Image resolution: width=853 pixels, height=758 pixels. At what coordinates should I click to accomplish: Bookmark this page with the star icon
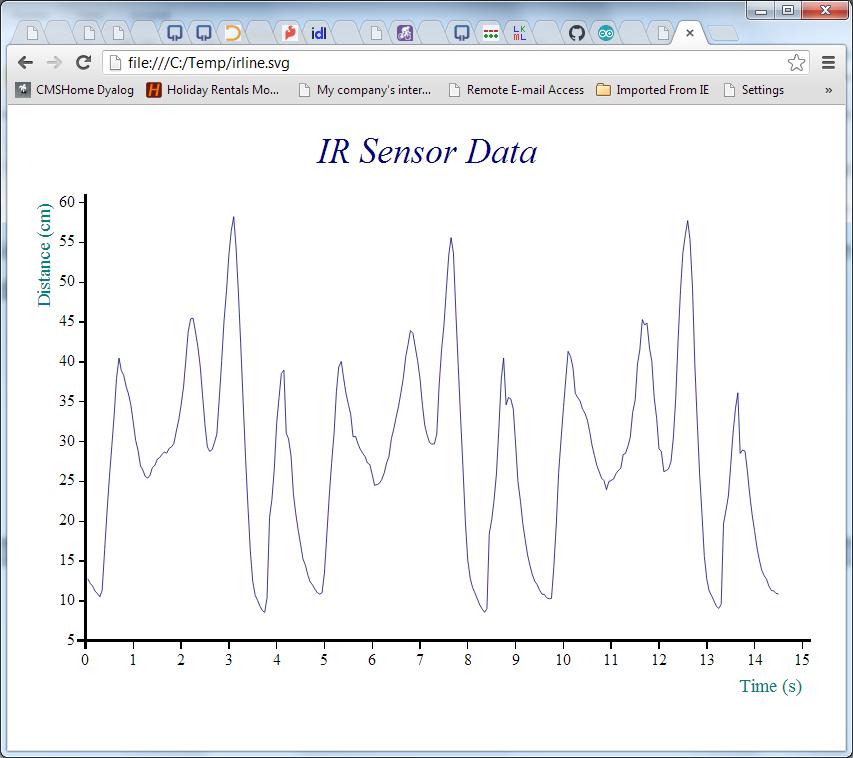pos(796,63)
